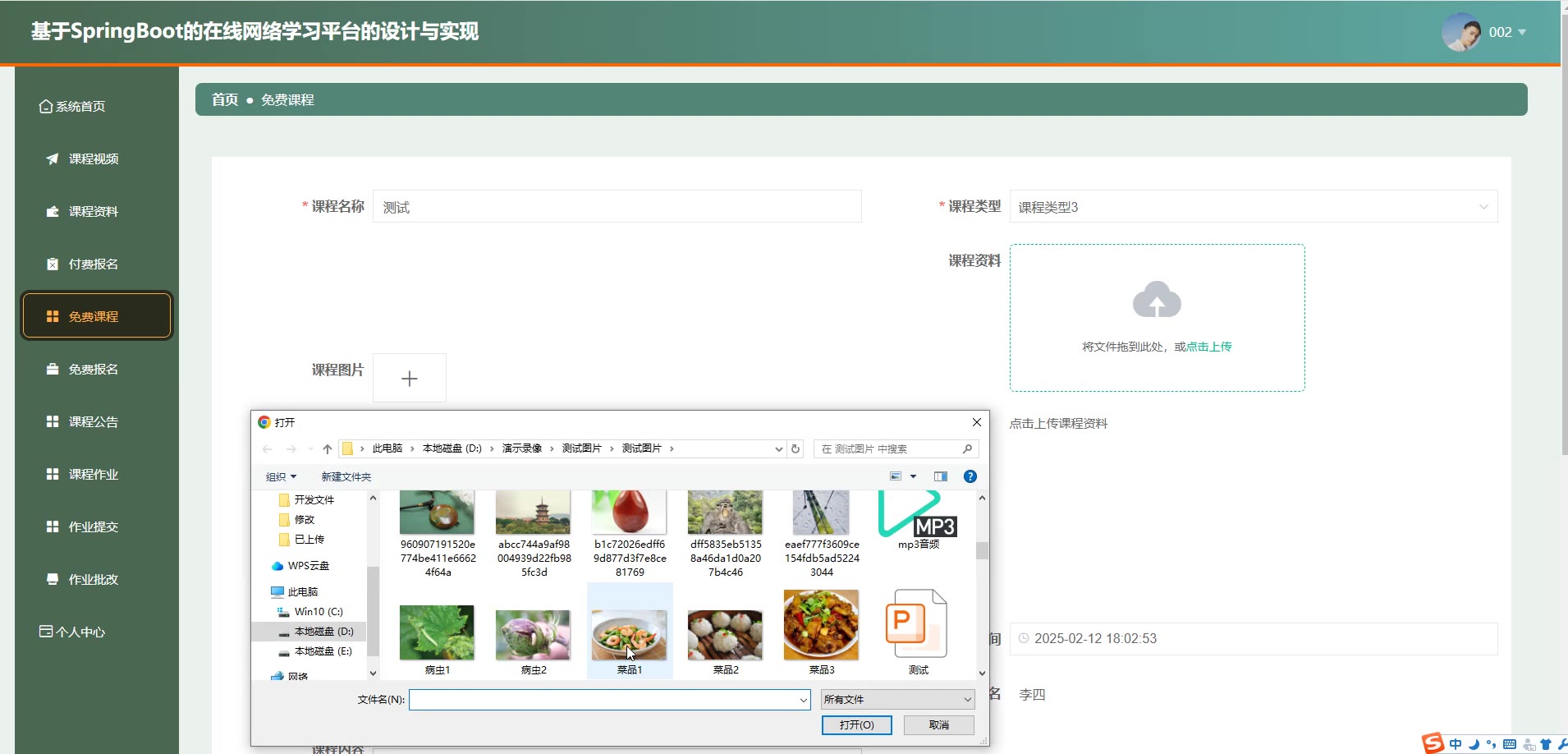
Task: Open the view options dropdown arrow
Action: coord(913,476)
